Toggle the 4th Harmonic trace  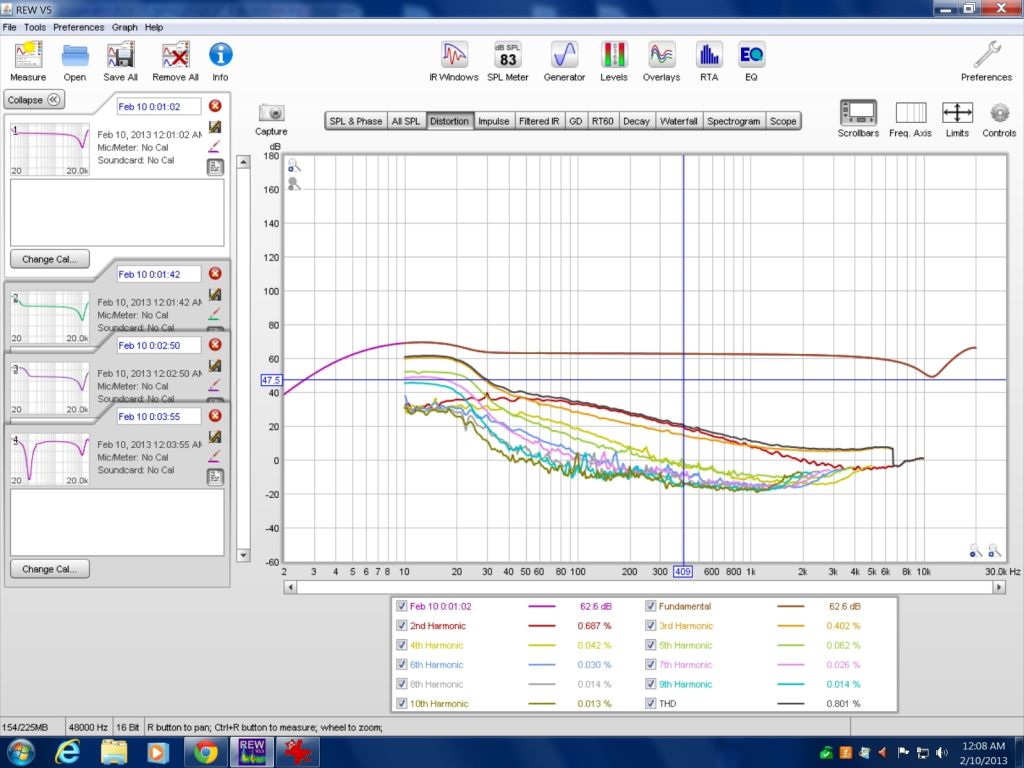point(402,645)
